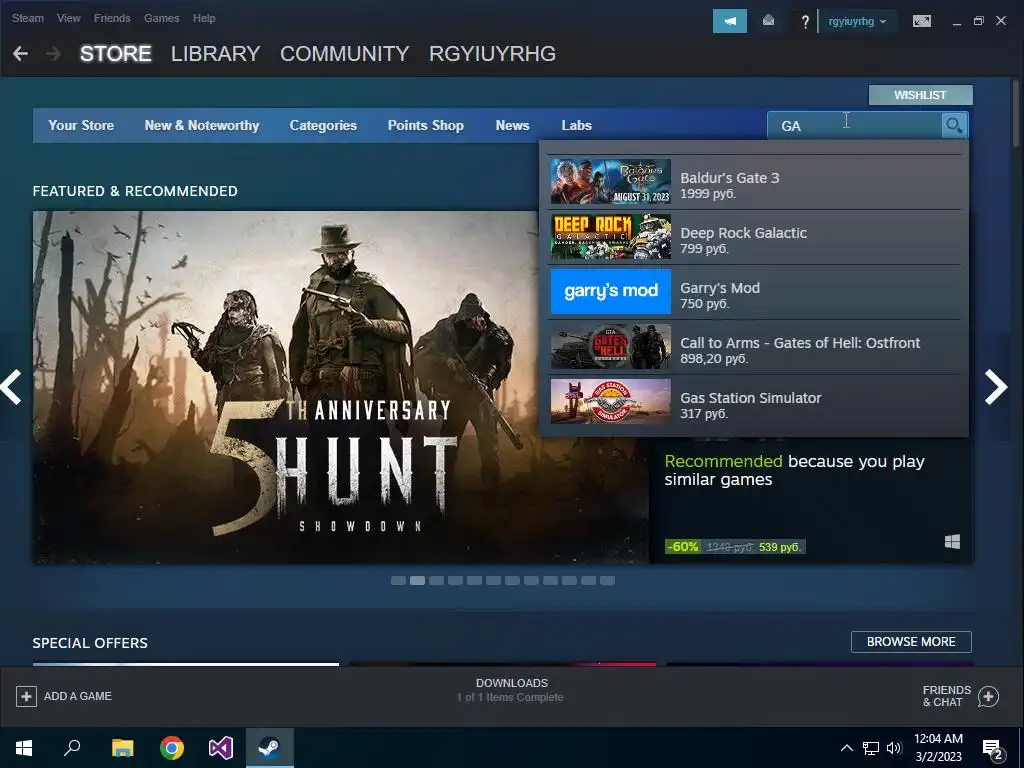Open the announcements megaphone icon
Screen dimensions: 1024x768
click(729, 21)
